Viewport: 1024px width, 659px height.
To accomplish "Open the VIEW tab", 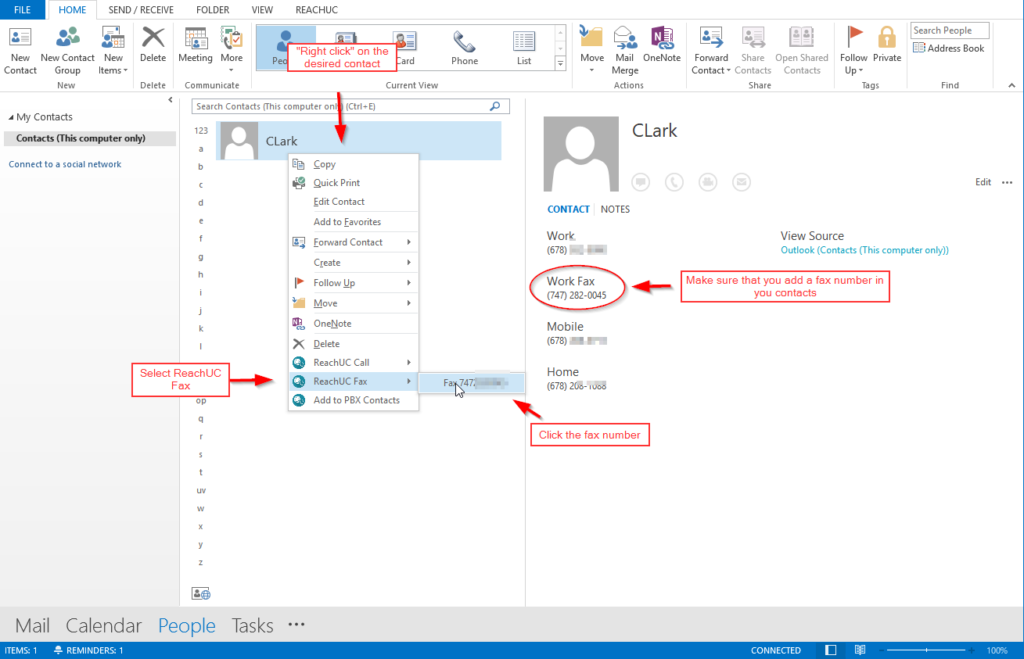I will [262, 10].
